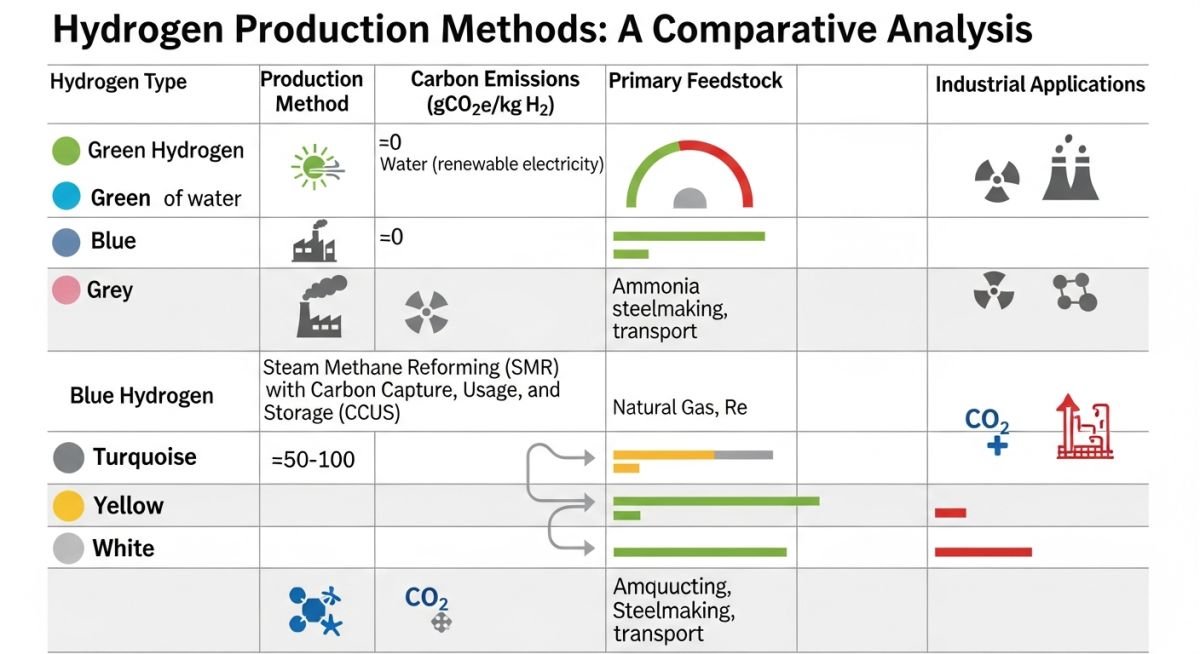This screenshot has height=654, width=1200.
Task: Click the 'Natural Gas, Re' text
Action: tap(679, 408)
